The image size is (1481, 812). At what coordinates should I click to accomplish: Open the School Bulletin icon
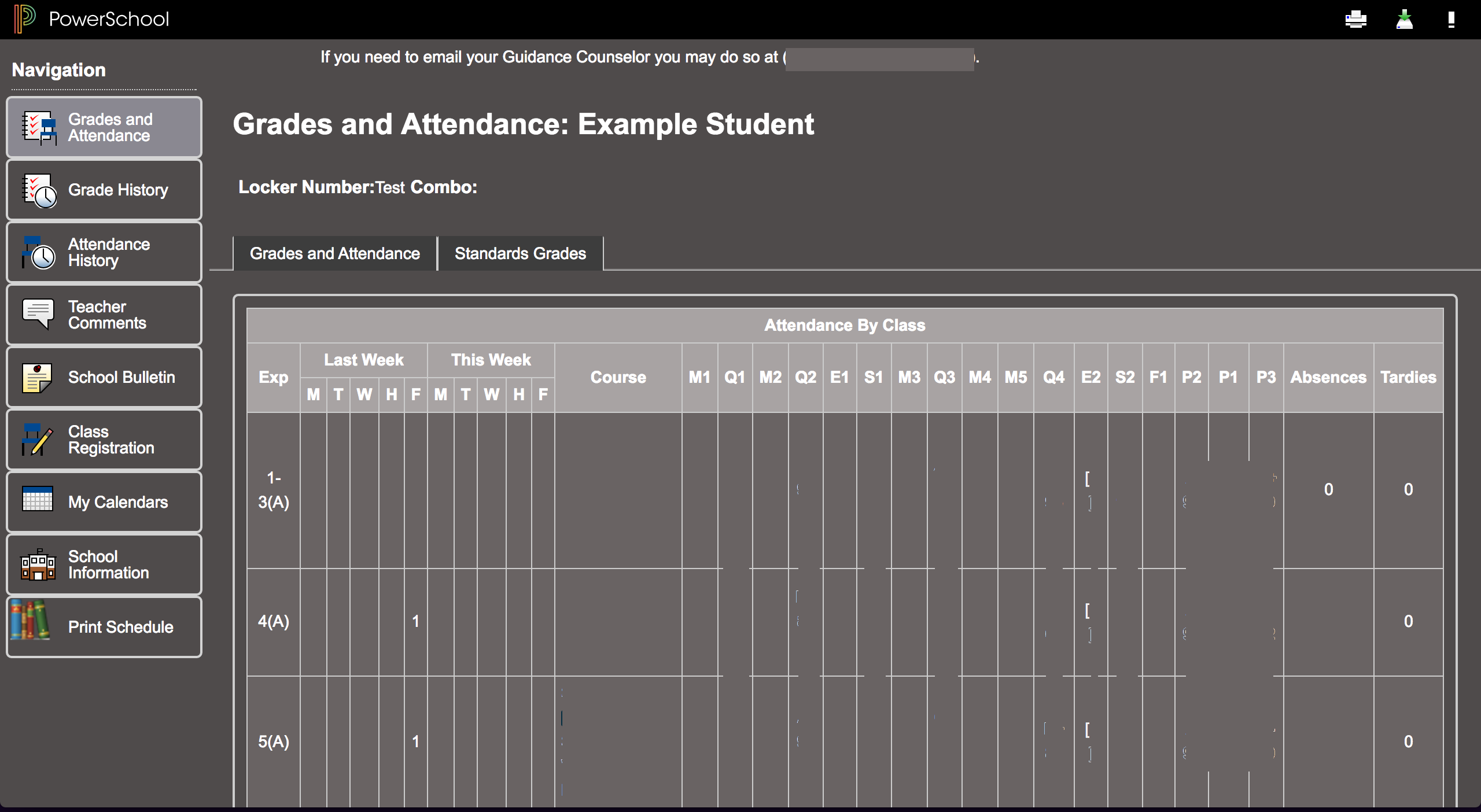click(x=36, y=377)
